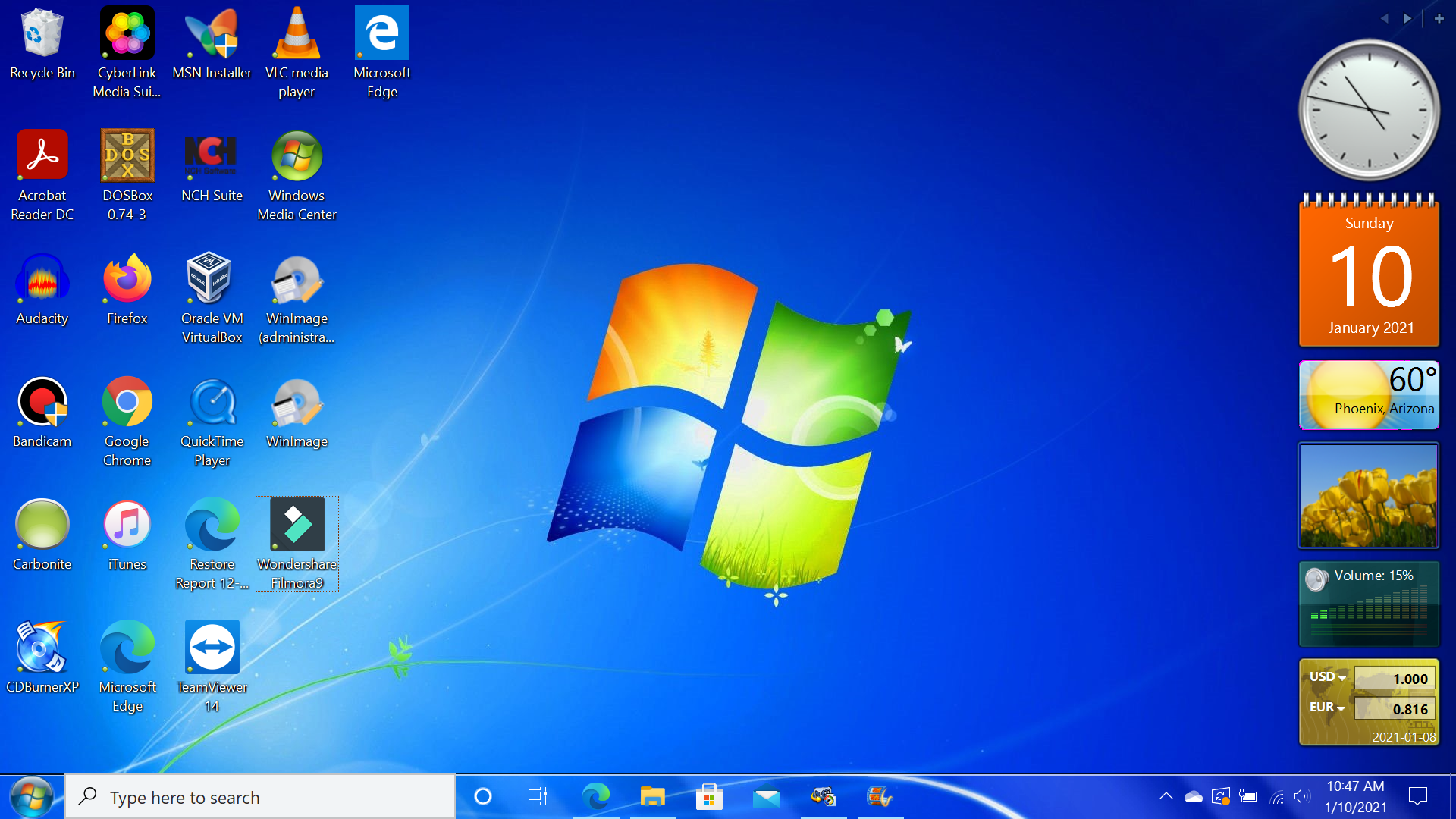Select Wondershare Filmora9 icon
1456x819 pixels.
297,544
